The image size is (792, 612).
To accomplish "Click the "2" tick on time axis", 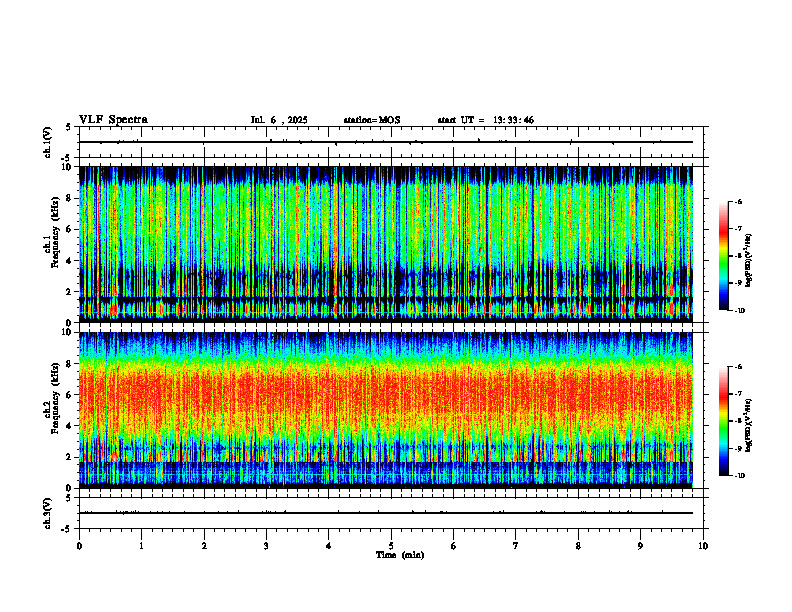I will click(x=204, y=546).
